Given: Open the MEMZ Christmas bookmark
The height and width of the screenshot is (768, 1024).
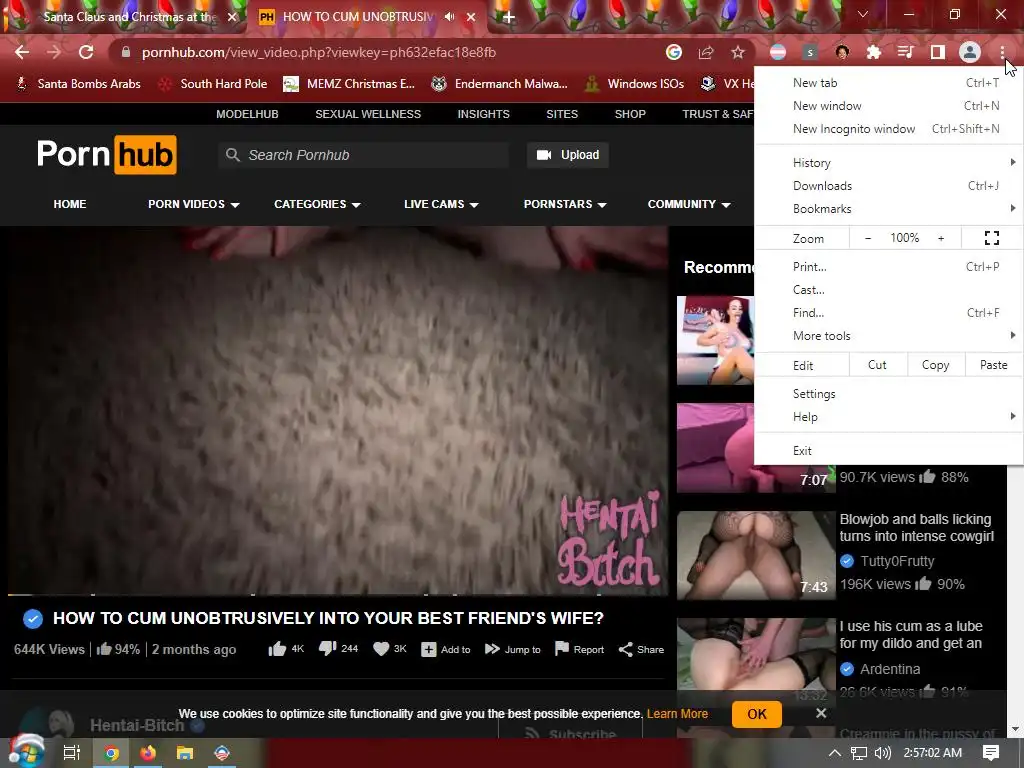Looking at the screenshot, I should tap(349, 84).
